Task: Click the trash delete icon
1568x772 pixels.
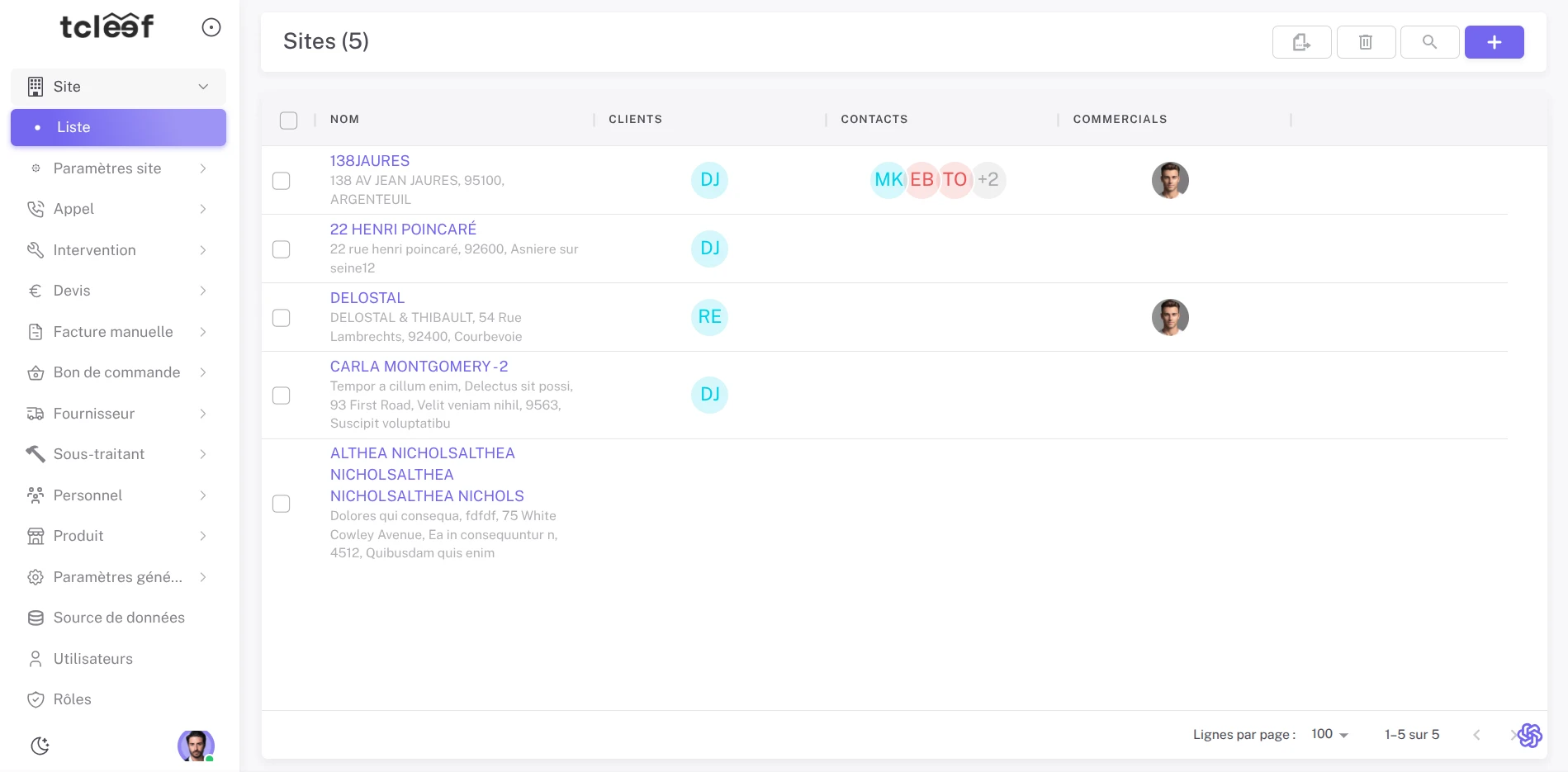Action: pos(1366,42)
